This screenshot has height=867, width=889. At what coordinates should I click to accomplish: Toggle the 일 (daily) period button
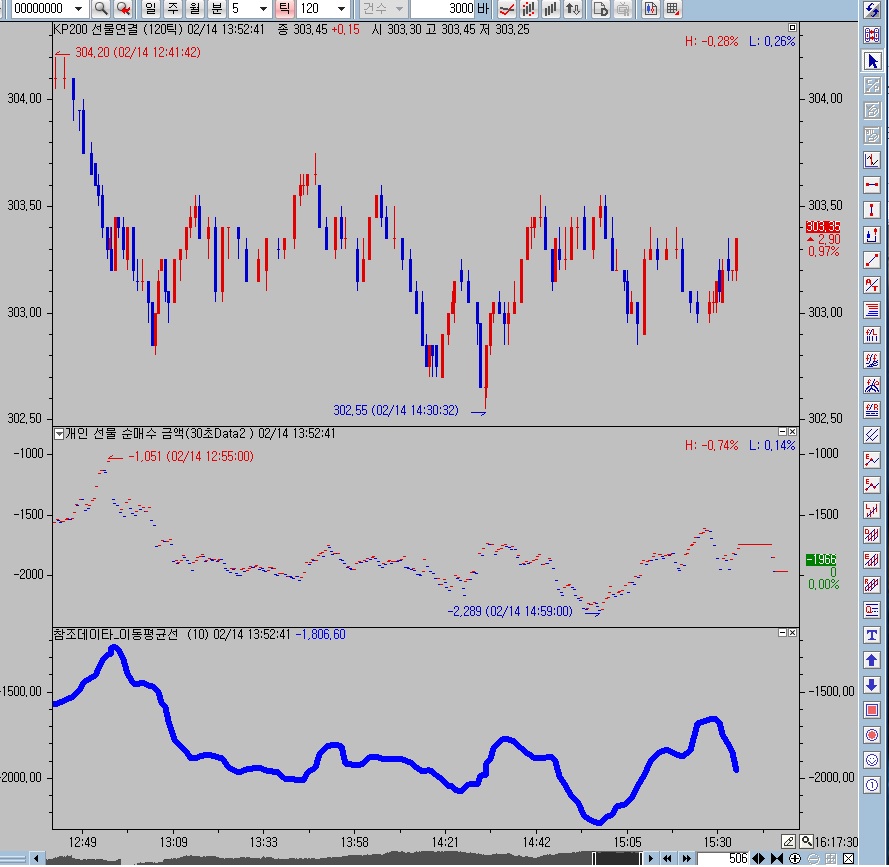point(151,9)
